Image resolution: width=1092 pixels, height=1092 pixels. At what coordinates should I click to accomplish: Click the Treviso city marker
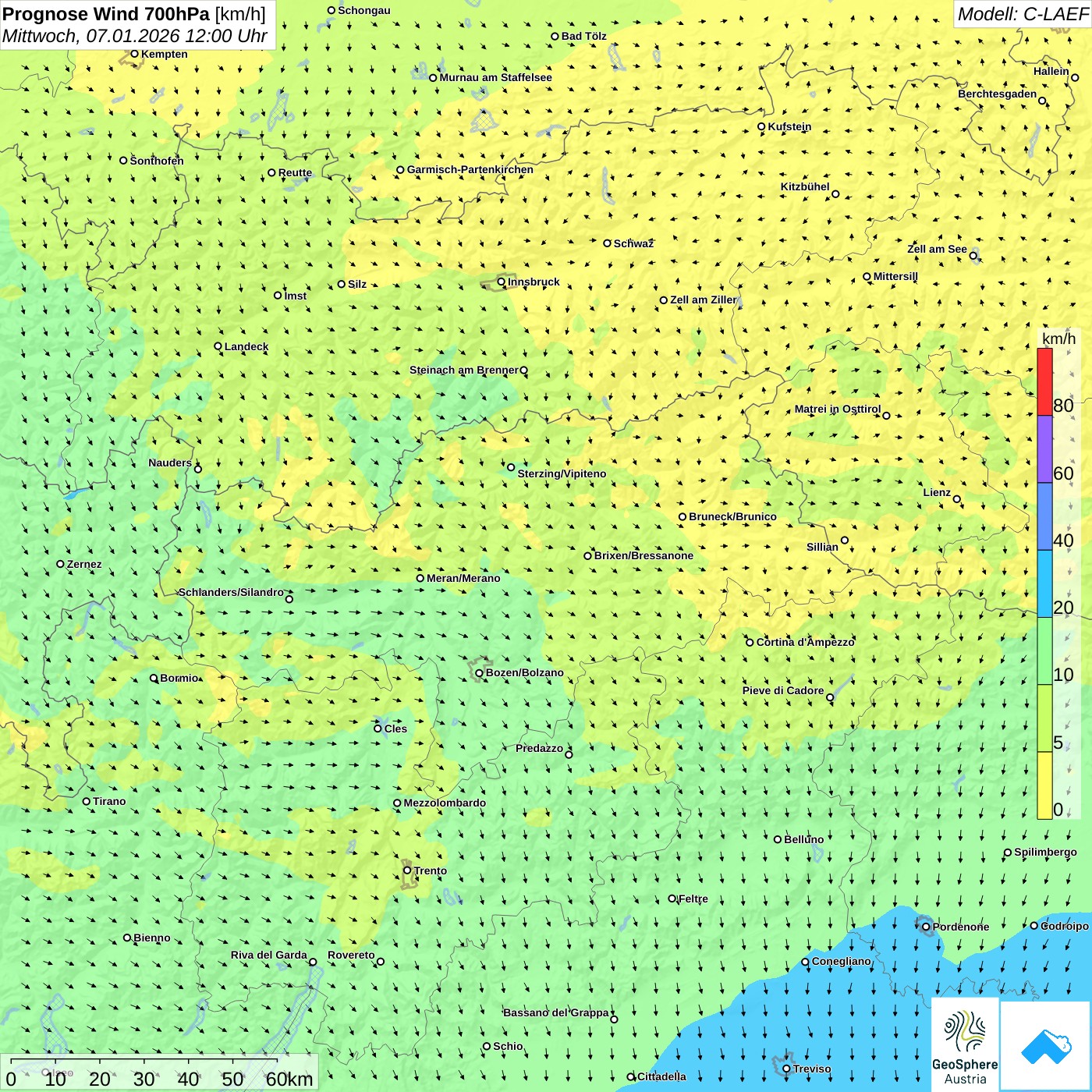[786, 1069]
